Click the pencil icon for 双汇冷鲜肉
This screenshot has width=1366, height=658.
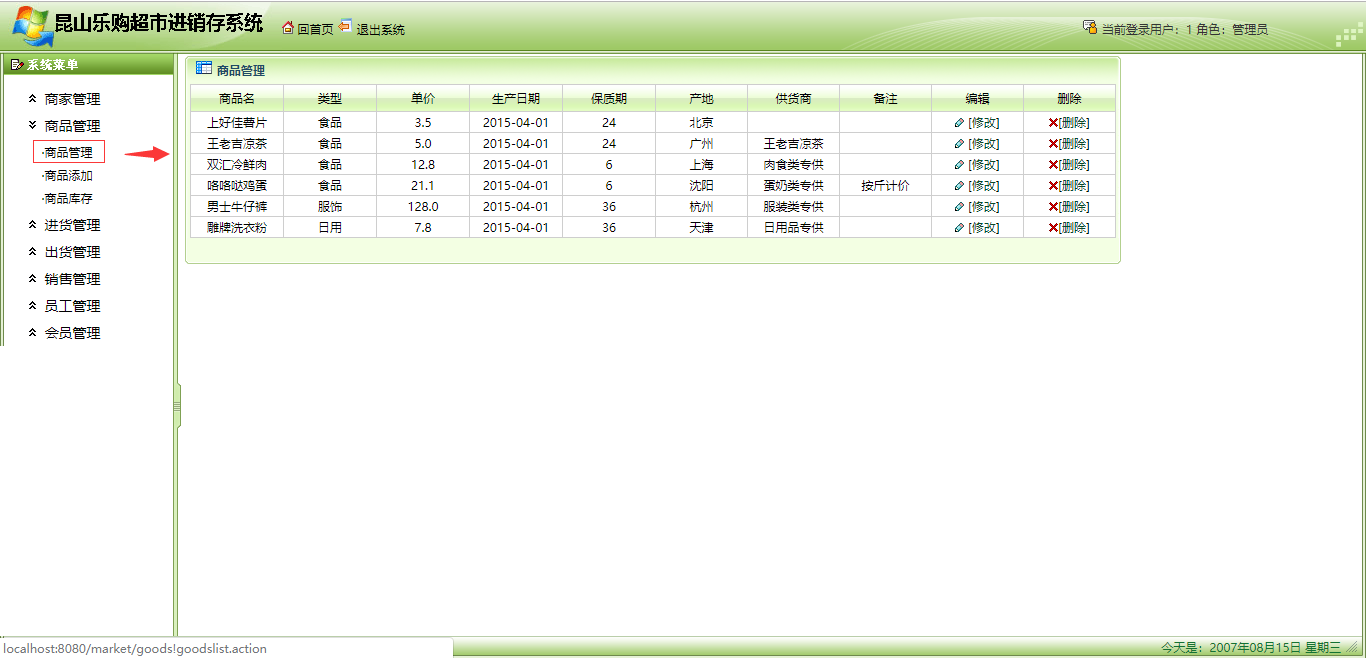click(959, 164)
